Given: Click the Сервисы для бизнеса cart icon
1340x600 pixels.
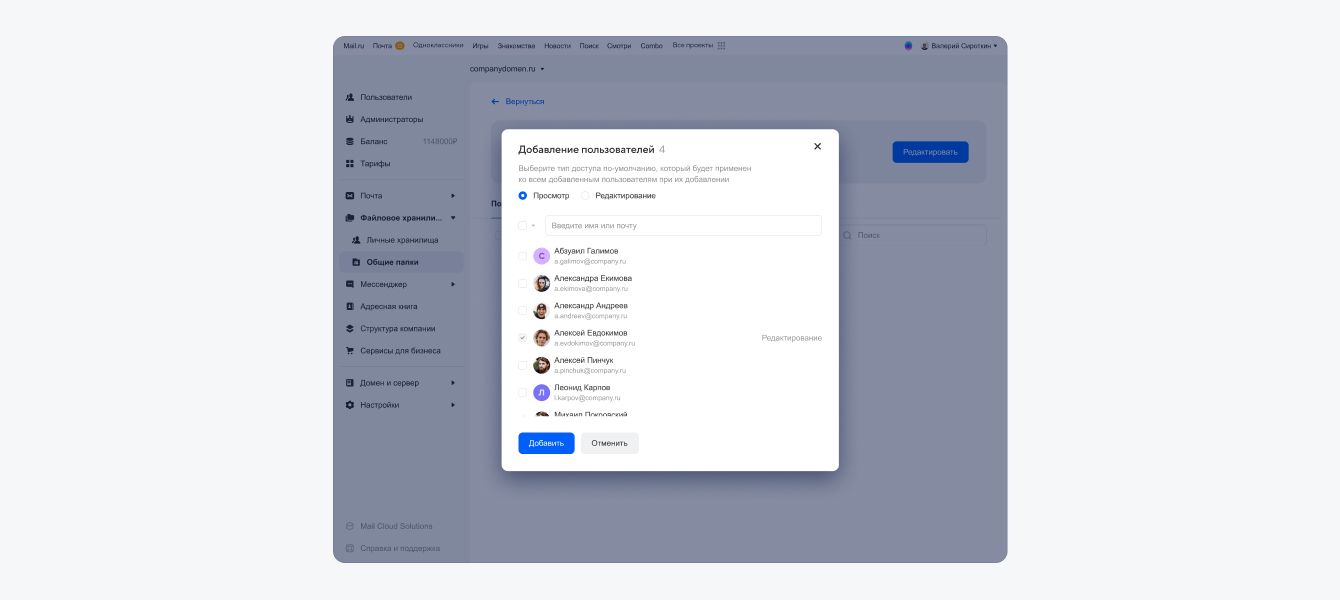Looking at the screenshot, I should [350, 350].
